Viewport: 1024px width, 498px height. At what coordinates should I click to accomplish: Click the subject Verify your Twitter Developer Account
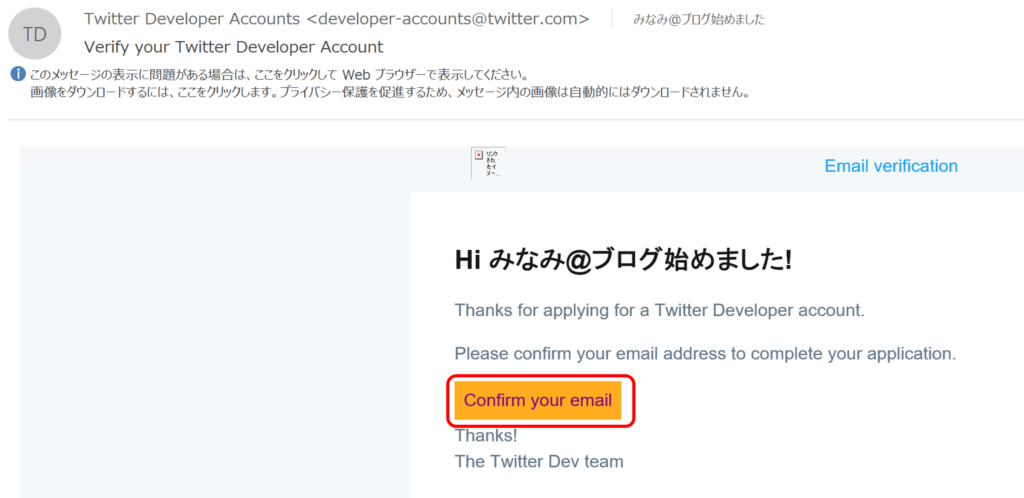(234, 48)
